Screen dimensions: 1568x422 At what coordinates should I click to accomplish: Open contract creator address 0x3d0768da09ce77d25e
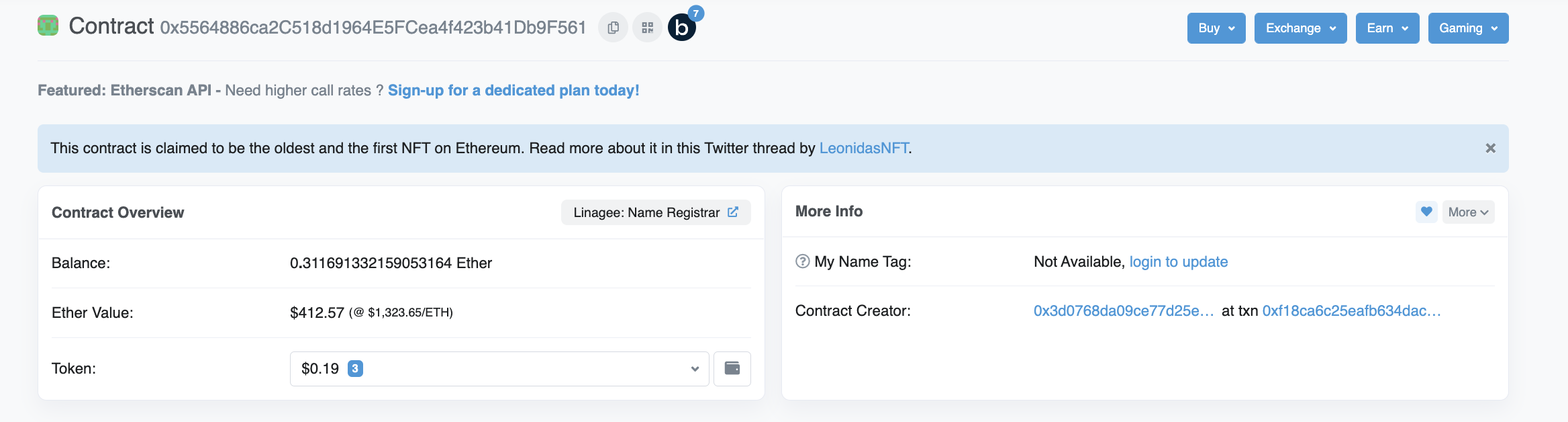[x=1123, y=310]
